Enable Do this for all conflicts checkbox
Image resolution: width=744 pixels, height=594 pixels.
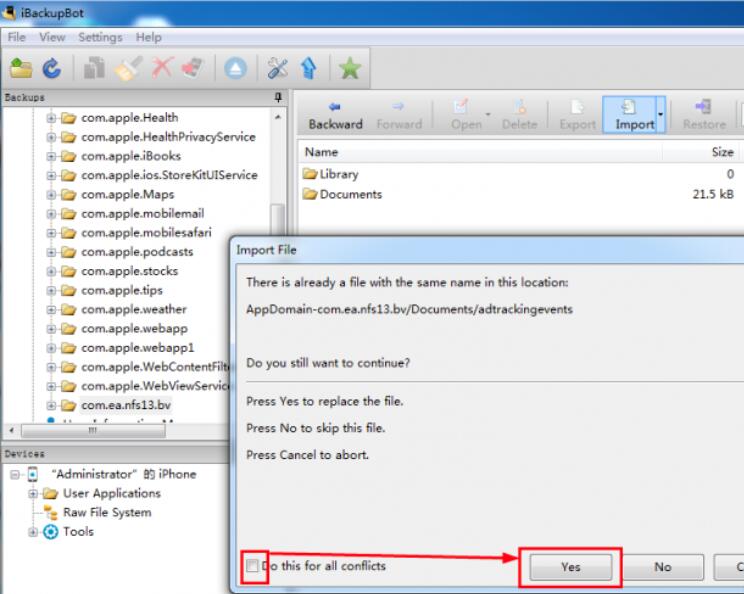tap(252, 565)
